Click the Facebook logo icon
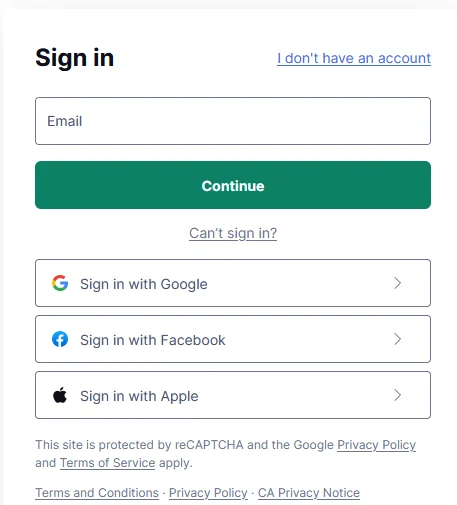The height and width of the screenshot is (505, 457). (x=60, y=339)
